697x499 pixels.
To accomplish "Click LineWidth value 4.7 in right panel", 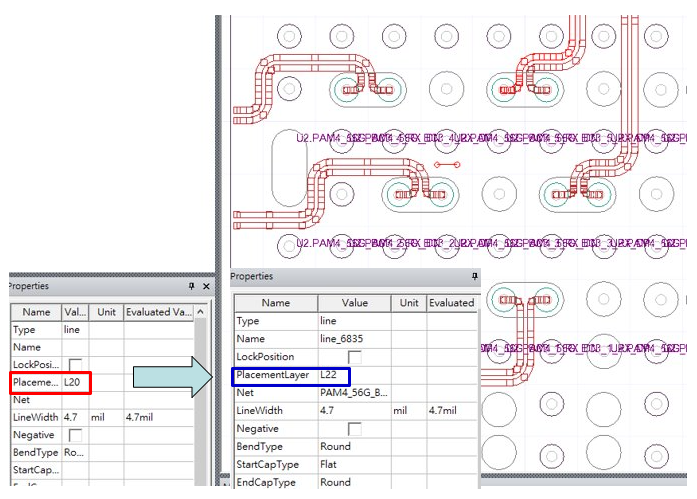I will (x=327, y=411).
